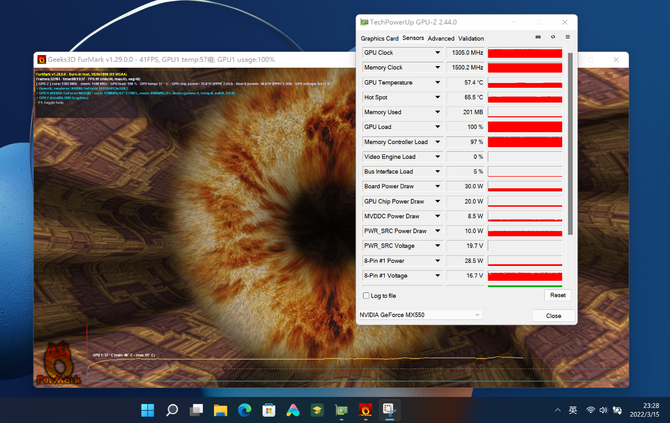Open the NVIDIA GeForce MX550 GPU selector
This screenshot has width=670, height=423.
(x=420, y=315)
